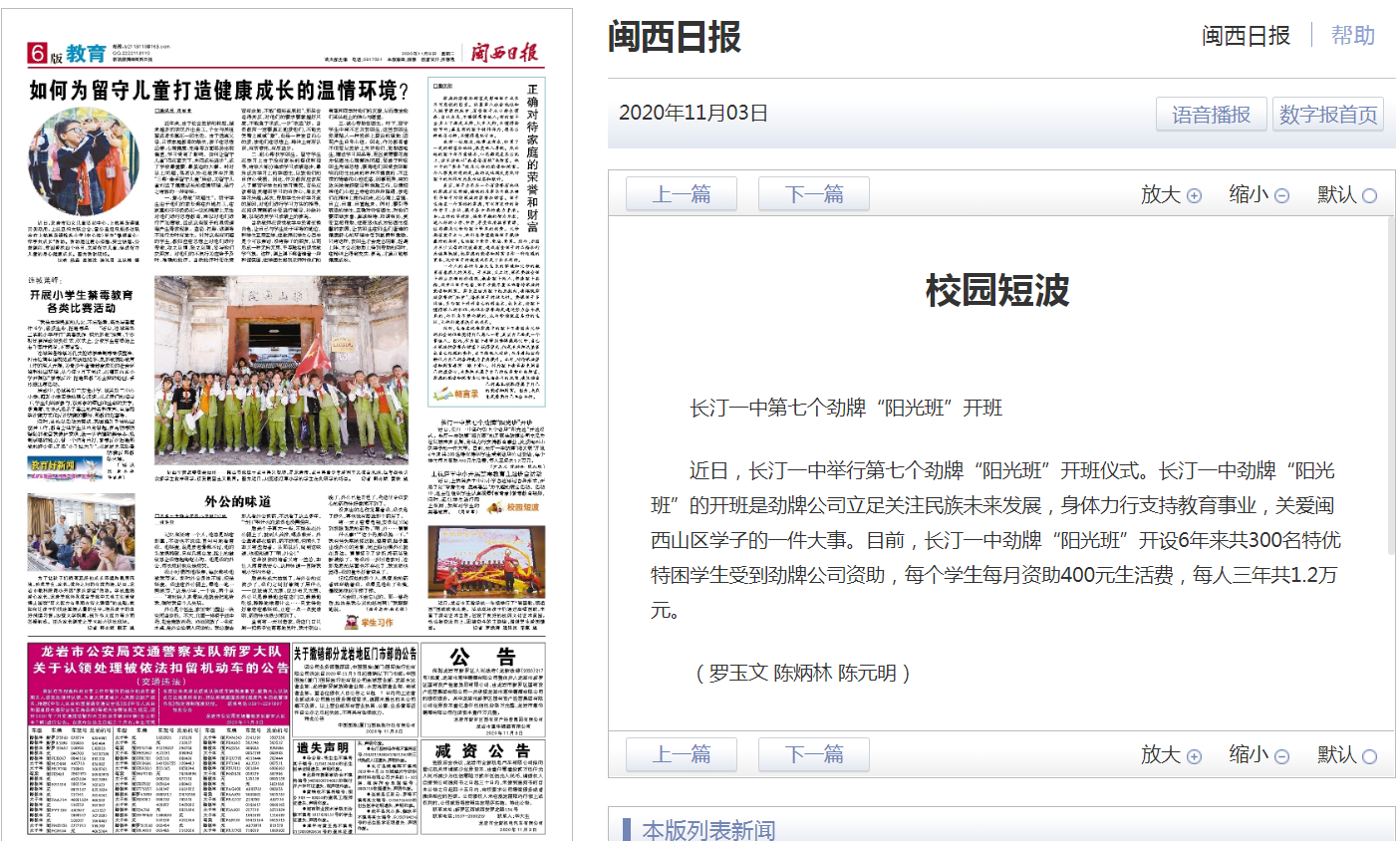Click the 学生习作 cartoon logo on newspaper page
Viewport: 1400px width, 841px height.
(x=370, y=622)
